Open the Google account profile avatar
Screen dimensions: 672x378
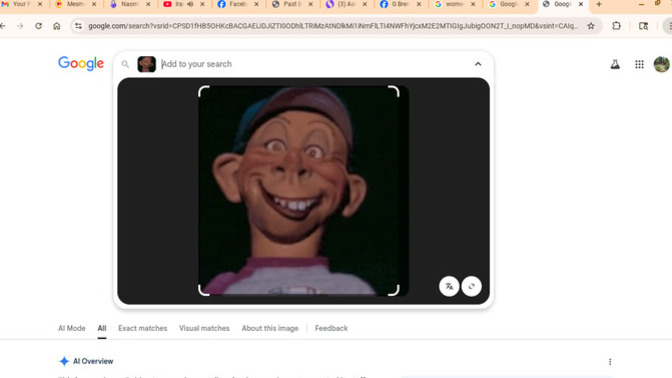(662, 64)
